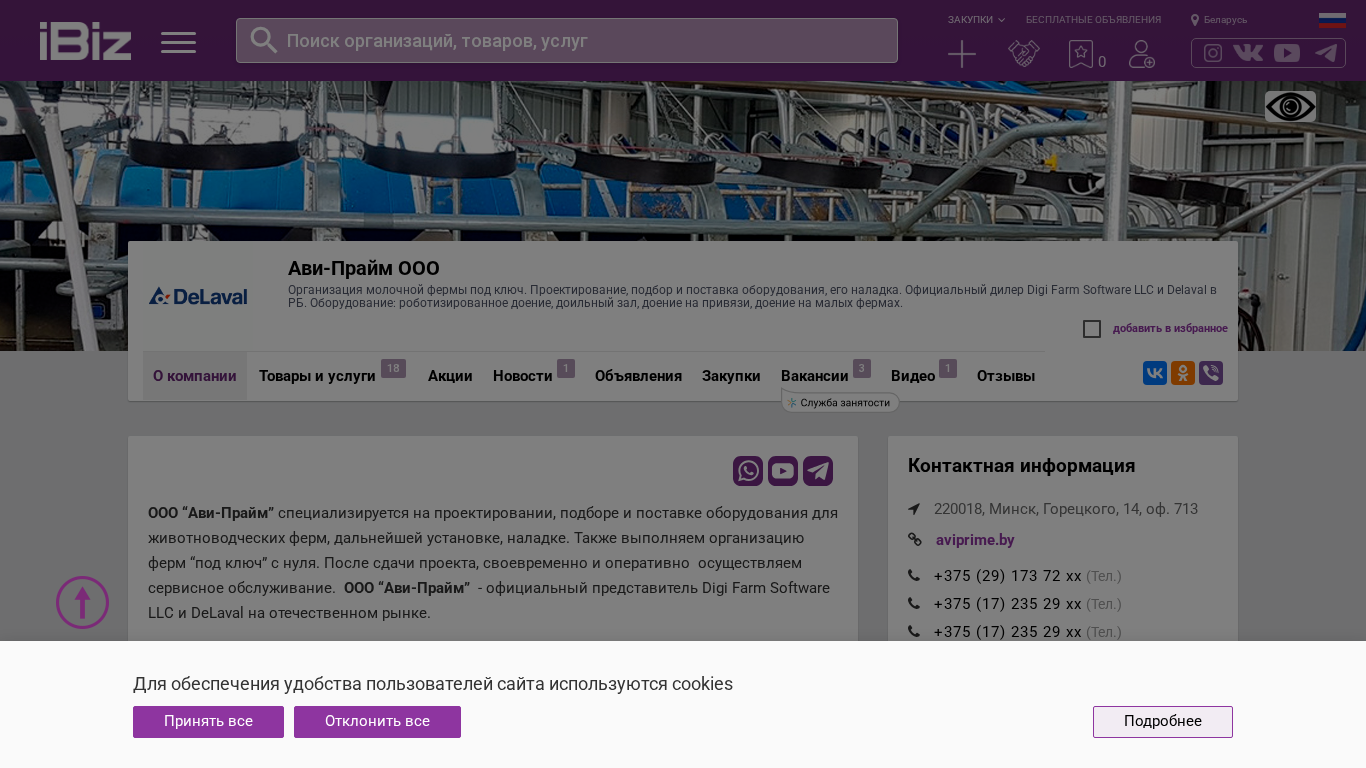
Task: Open company YouTube icon in description
Action: click(x=783, y=471)
